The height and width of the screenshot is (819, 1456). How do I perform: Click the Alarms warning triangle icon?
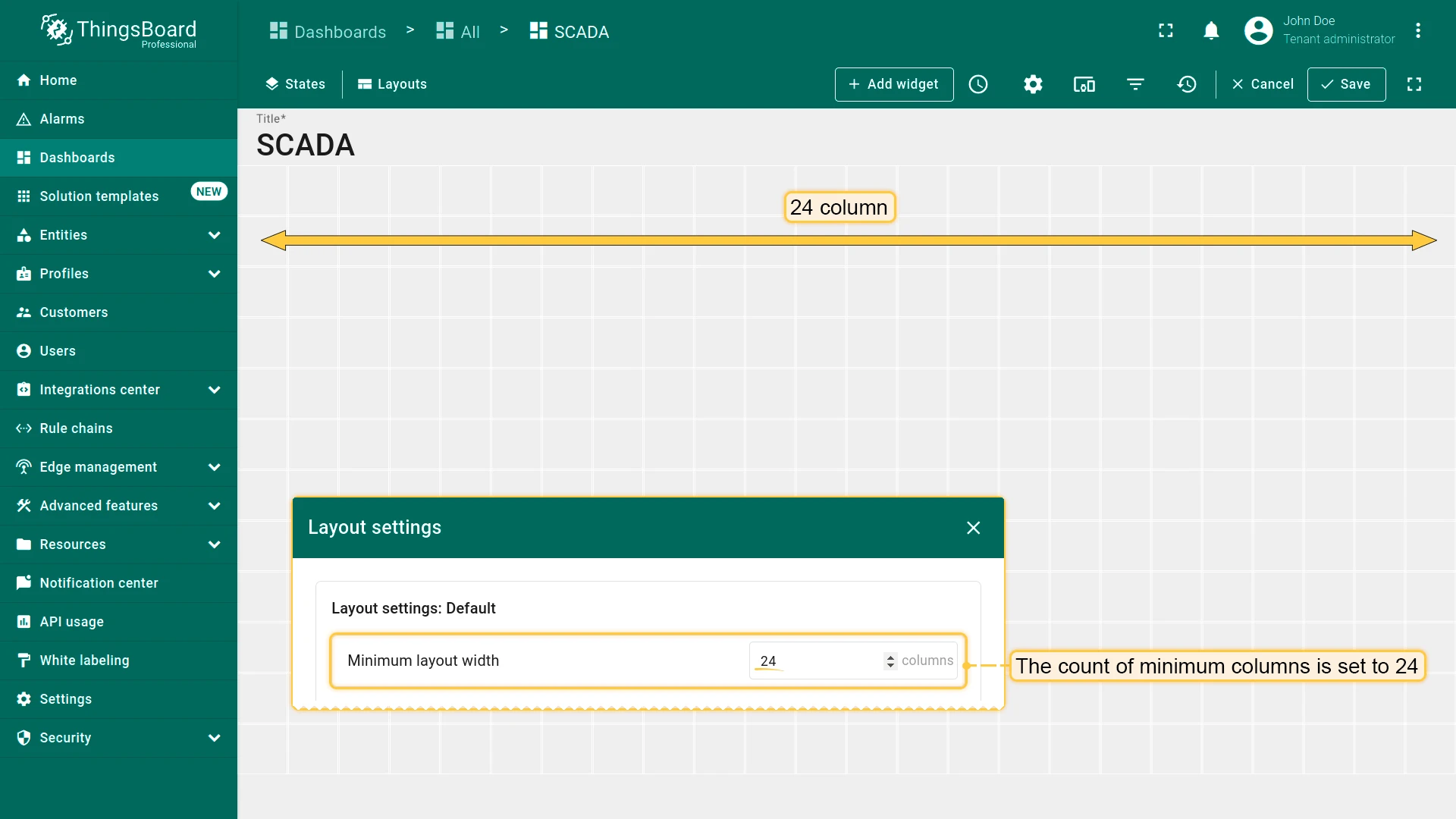pos(24,119)
